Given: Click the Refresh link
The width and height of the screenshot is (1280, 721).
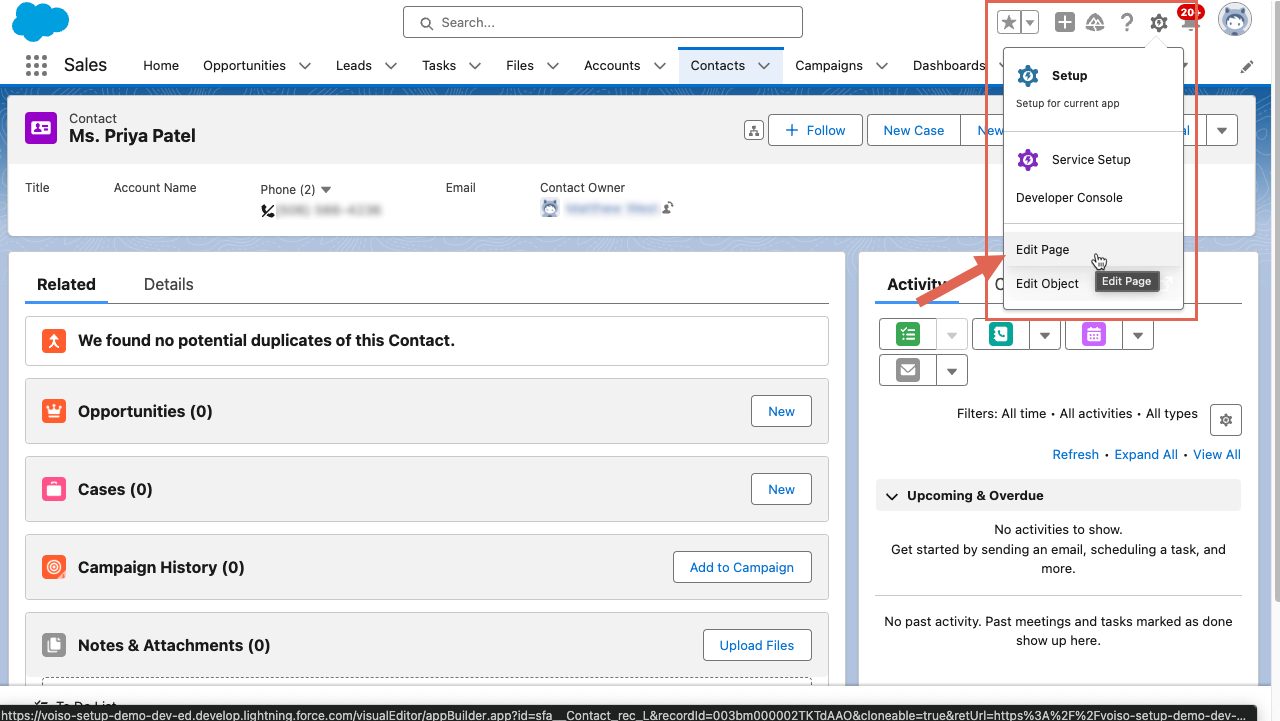Looking at the screenshot, I should 1075,454.
